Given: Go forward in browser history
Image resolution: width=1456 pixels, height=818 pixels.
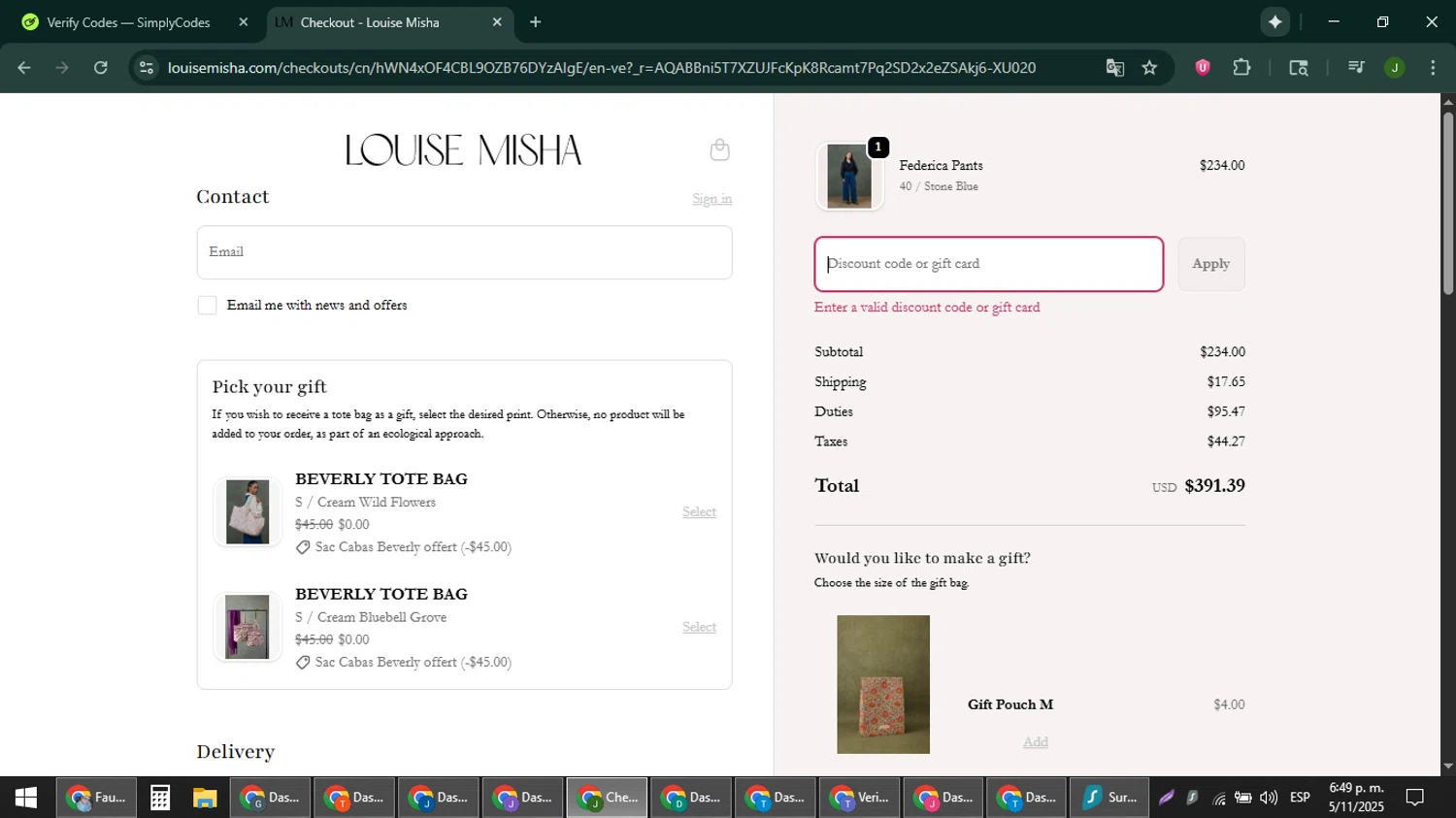Looking at the screenshot, I should [62, 68].
